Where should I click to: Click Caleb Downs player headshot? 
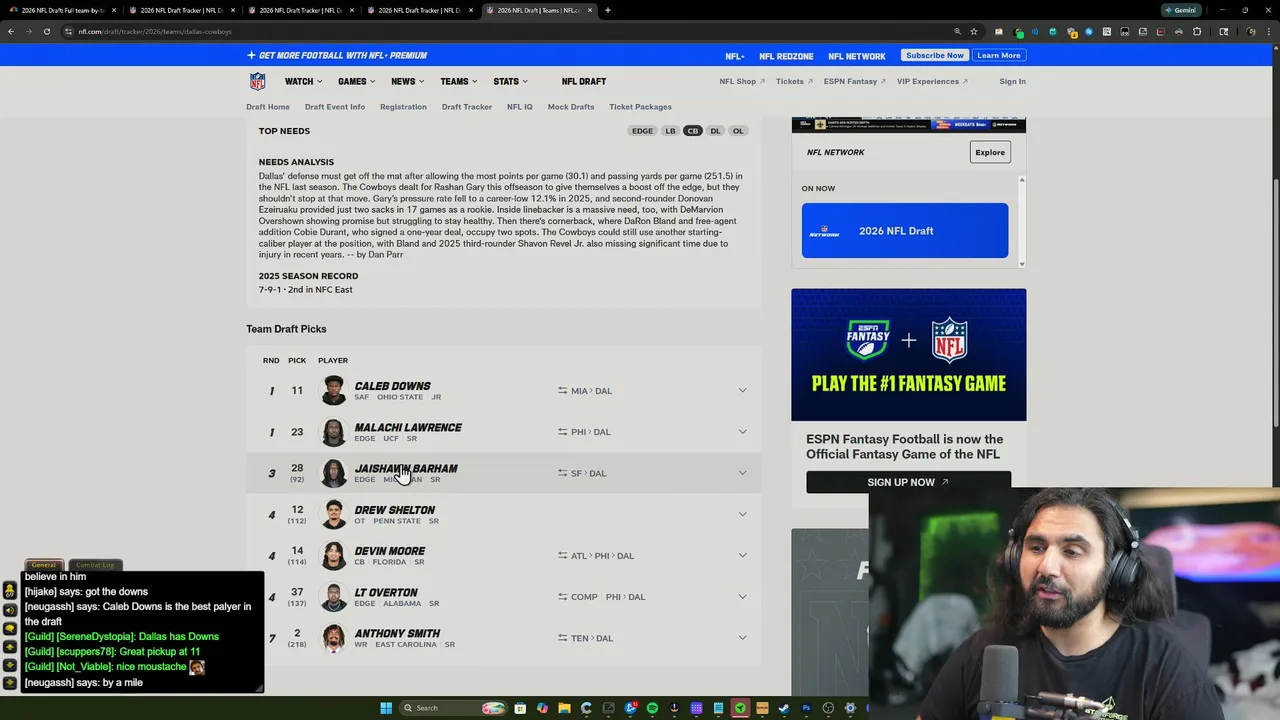[333, 391]
